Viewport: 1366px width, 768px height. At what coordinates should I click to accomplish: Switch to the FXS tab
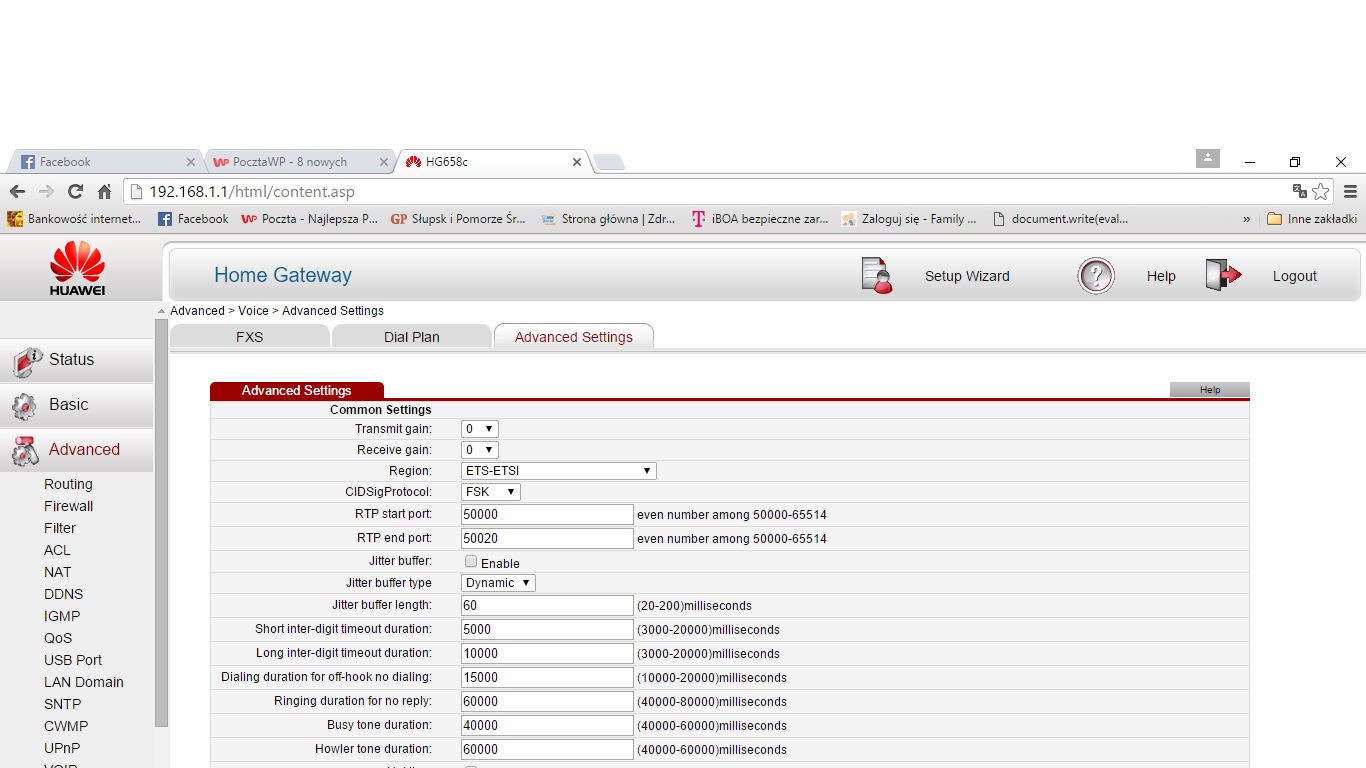(249, 337)
